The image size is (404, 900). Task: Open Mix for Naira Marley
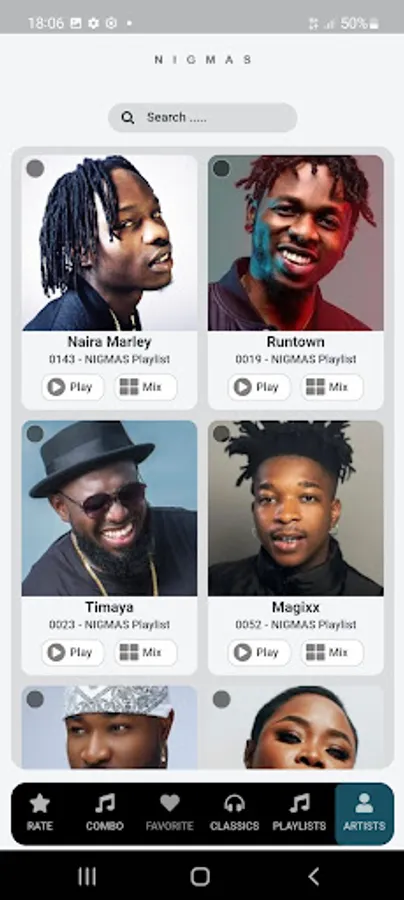146,387
